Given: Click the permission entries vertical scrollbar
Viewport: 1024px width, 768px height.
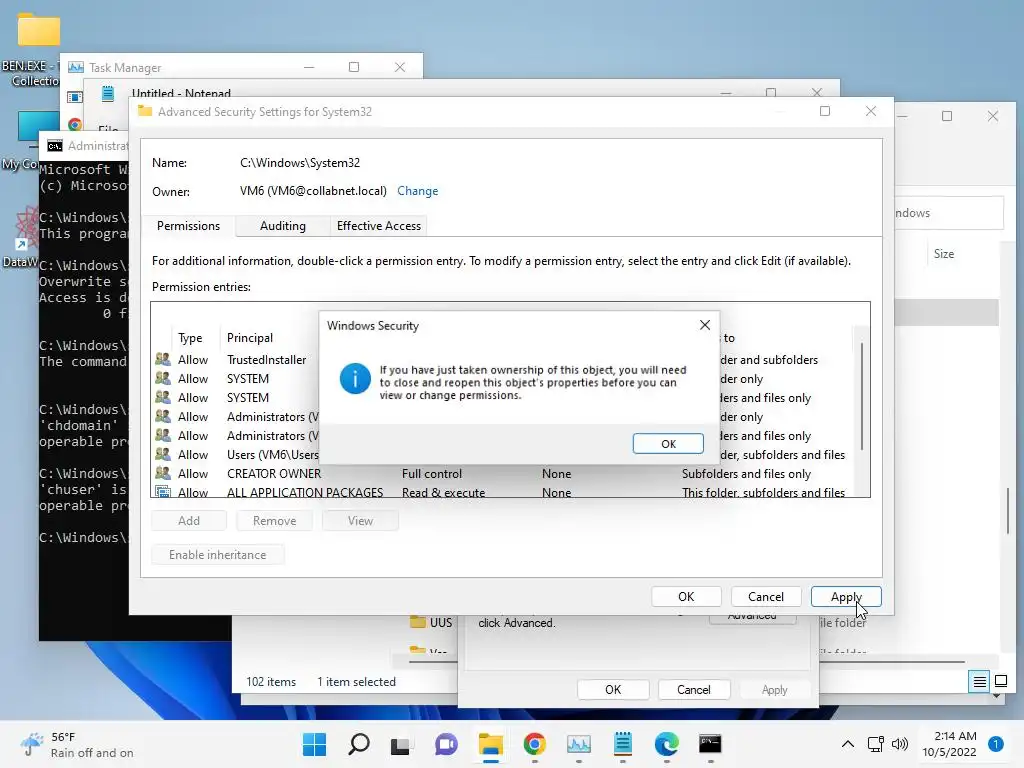Looking at the screenshot, I should (x=862, y=396).
